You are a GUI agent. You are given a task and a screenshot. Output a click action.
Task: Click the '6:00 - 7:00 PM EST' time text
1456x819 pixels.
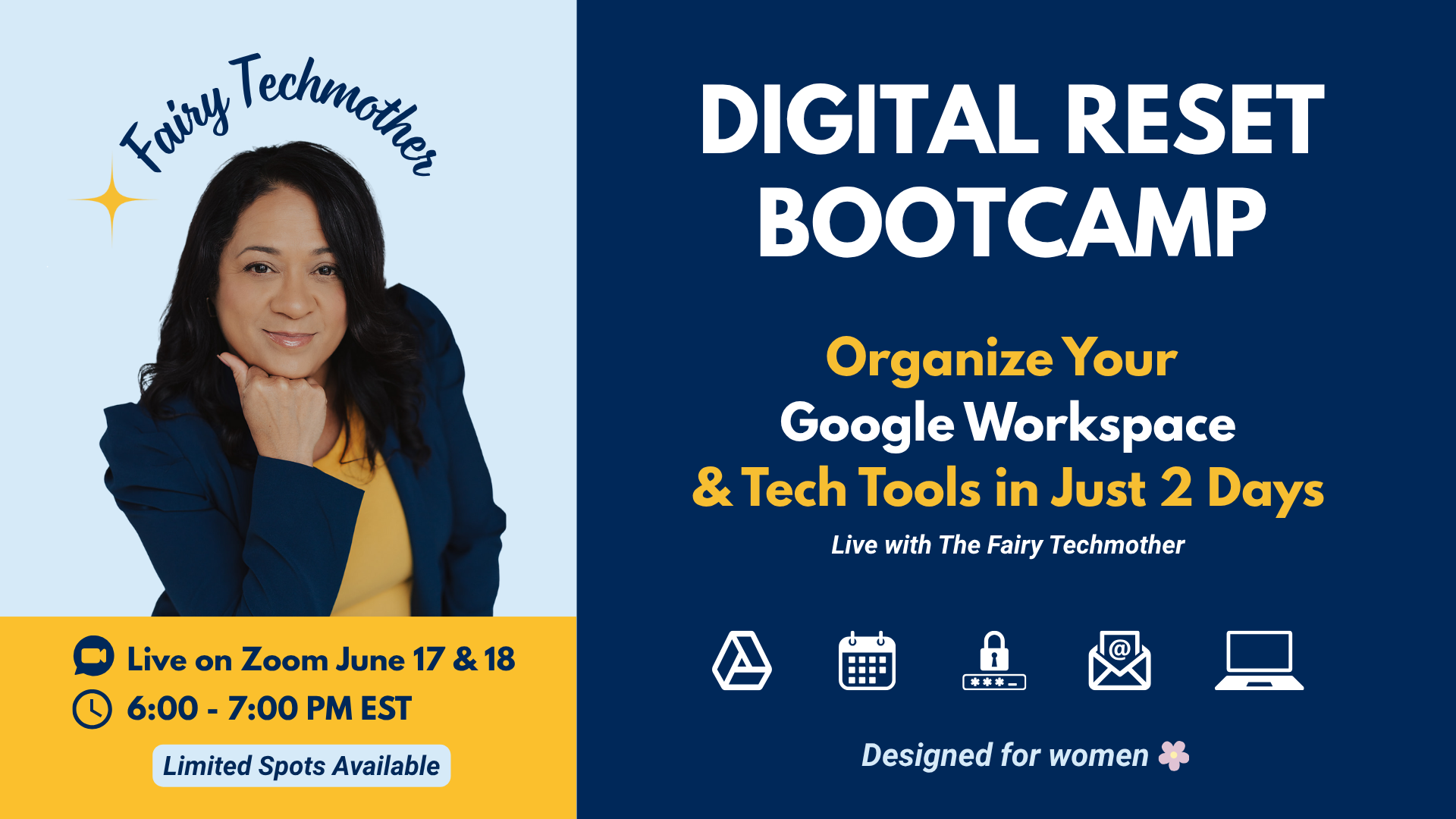tap(268, 709)
